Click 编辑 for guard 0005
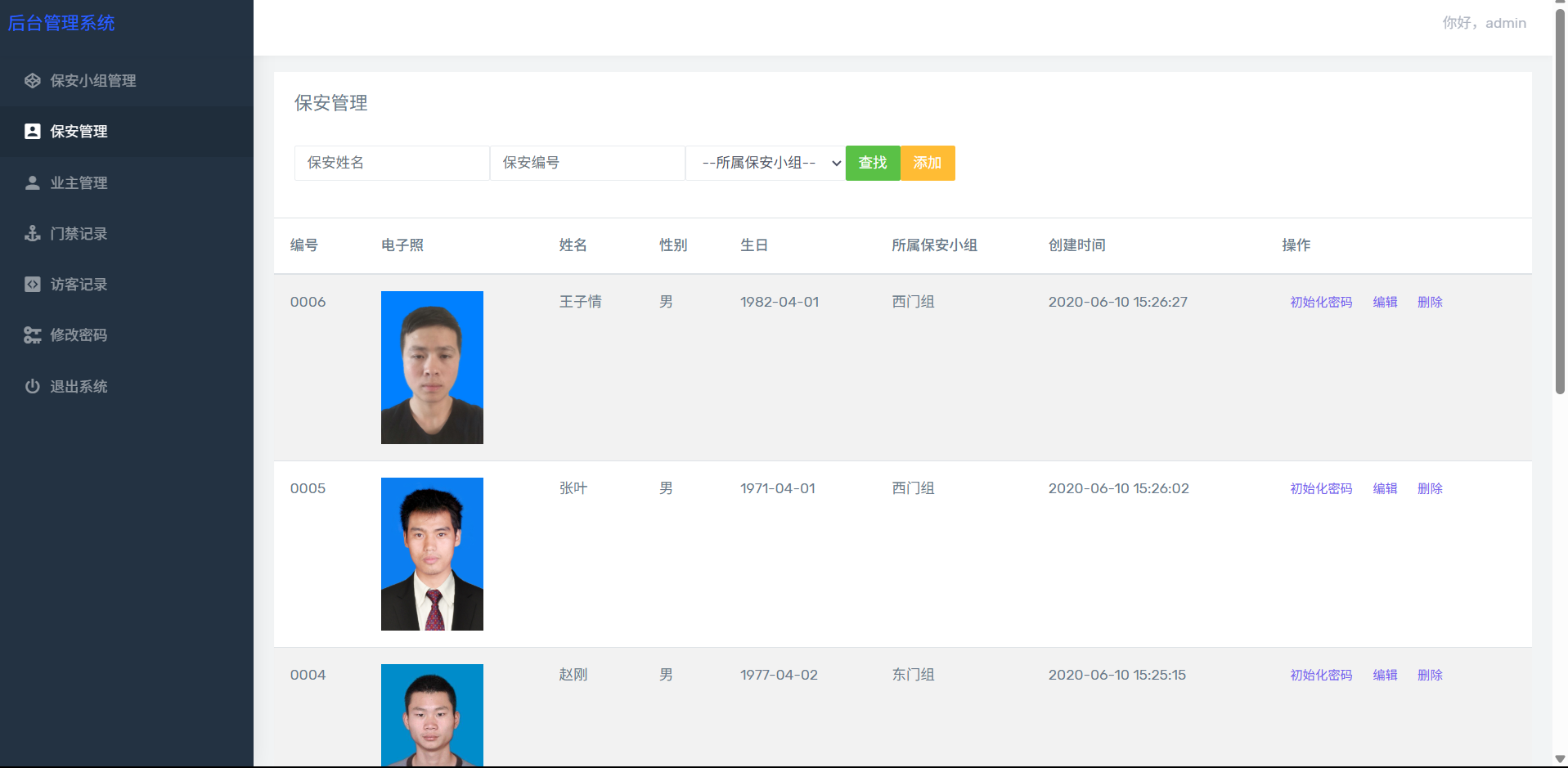Image resolution: width=1568 pixels, height=768 pixels. (1385, 488)
